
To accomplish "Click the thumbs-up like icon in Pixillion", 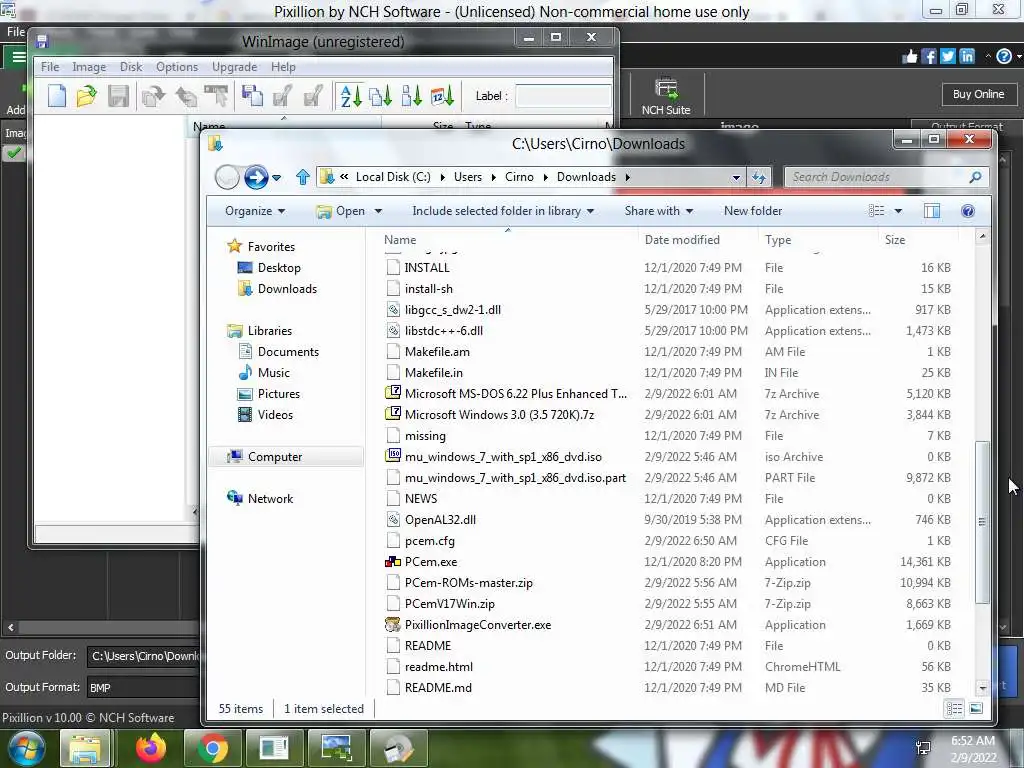I will (910, 56).
